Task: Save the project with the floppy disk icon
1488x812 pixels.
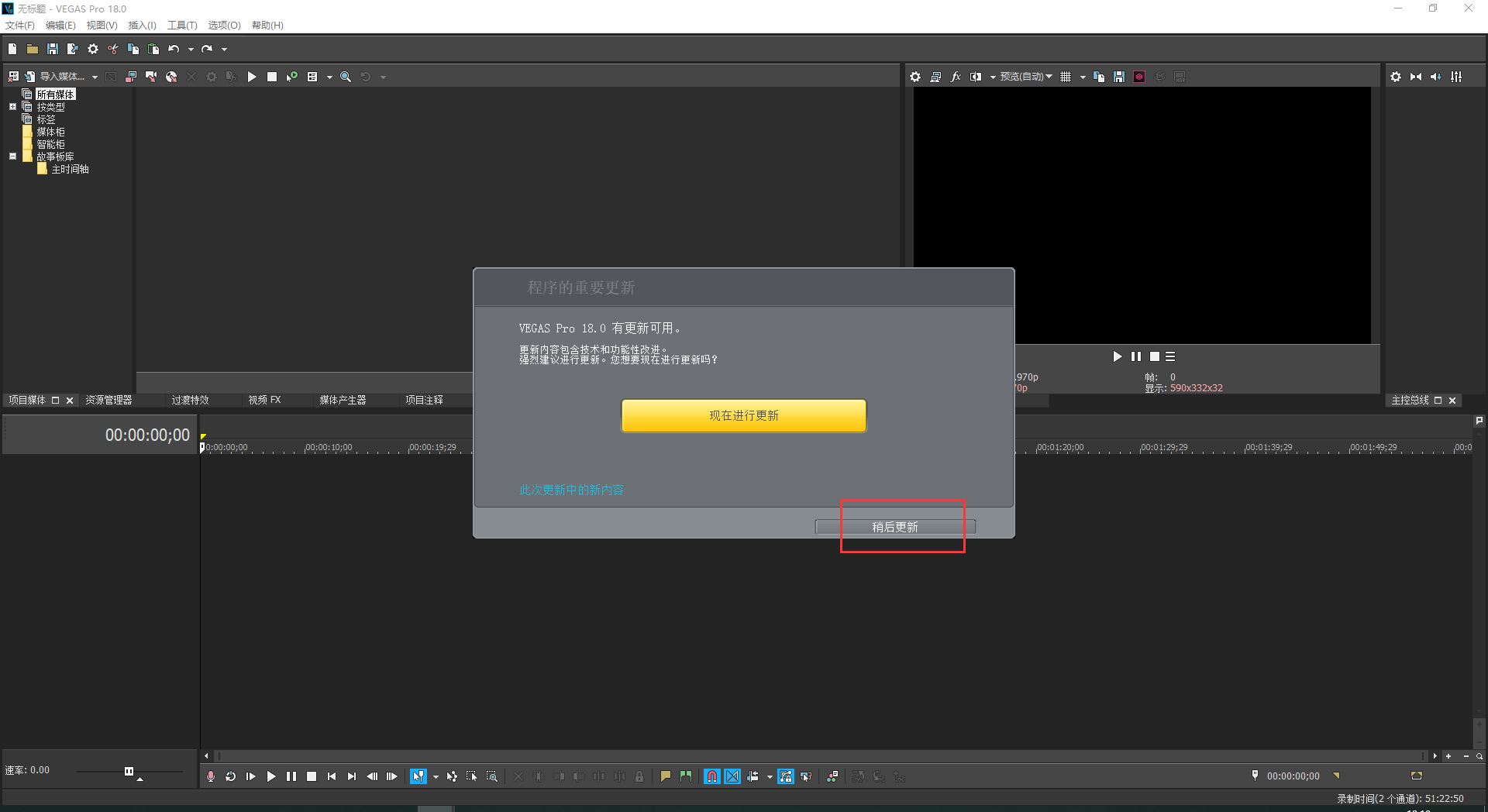Action: (53, 49)
